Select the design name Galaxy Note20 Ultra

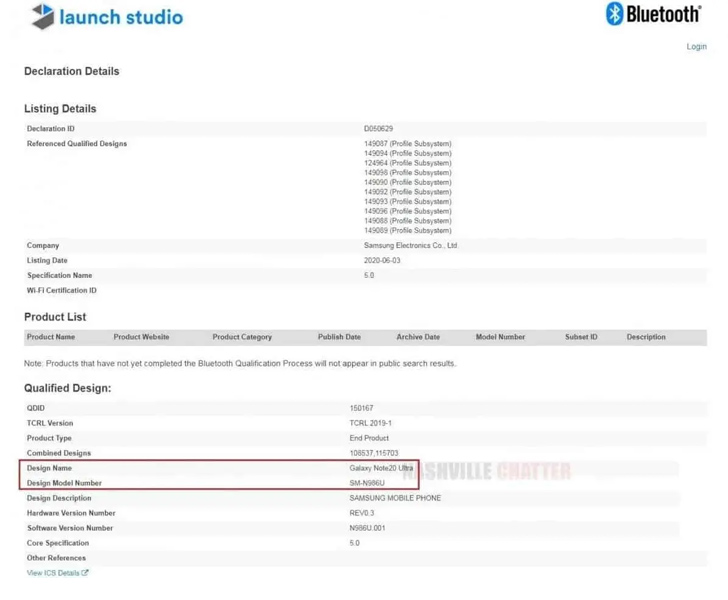(x=381, y=468)
